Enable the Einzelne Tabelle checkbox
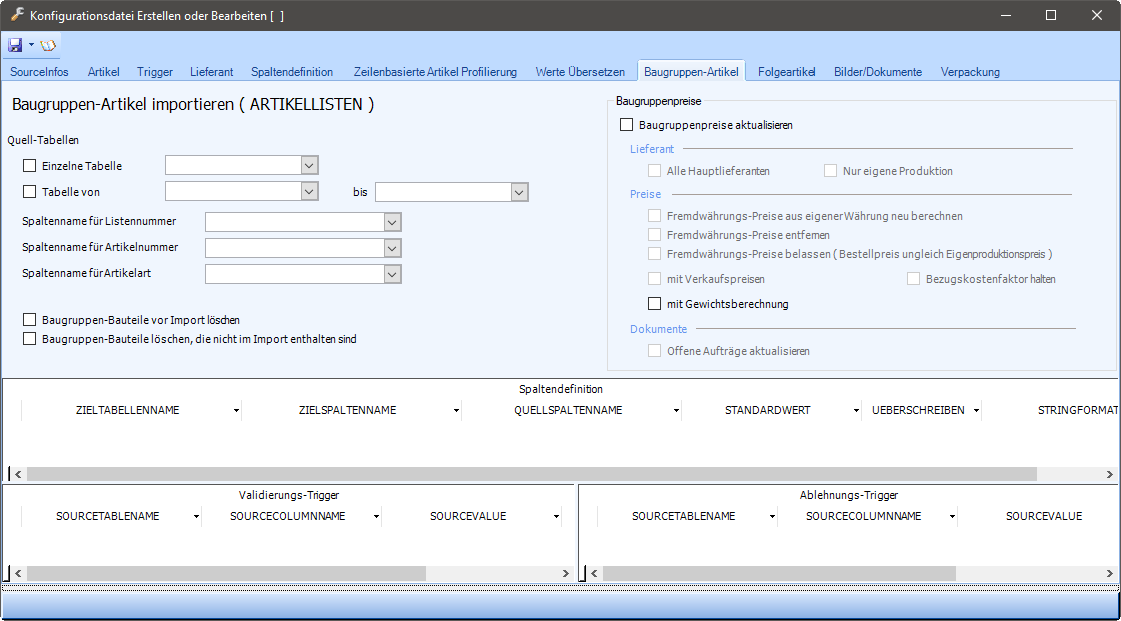This screenshot has width=1121, height=621. 29,166
